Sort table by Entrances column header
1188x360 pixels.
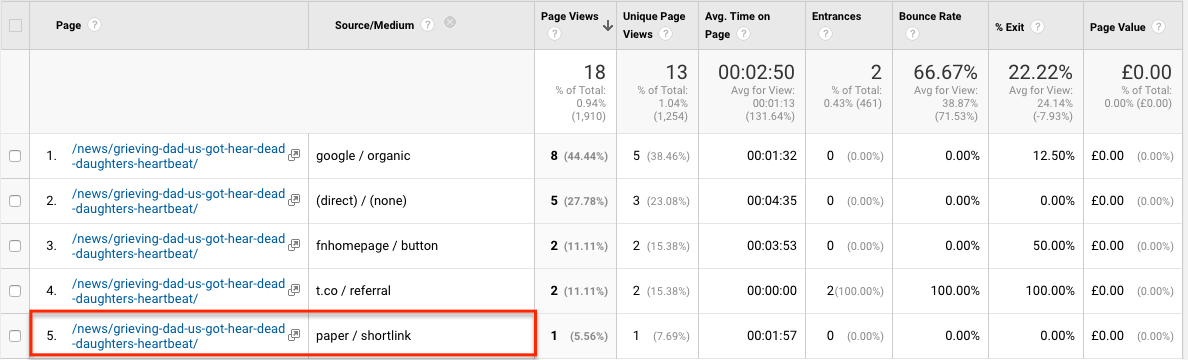click(836, 16)
